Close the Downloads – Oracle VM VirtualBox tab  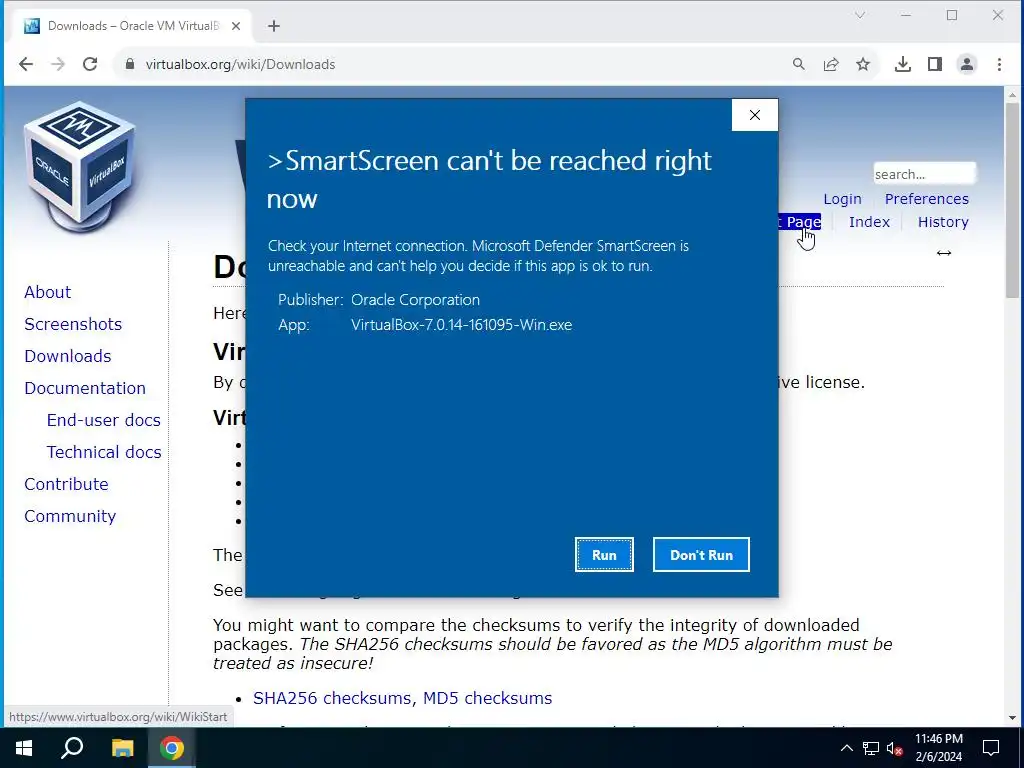(236, 26)
